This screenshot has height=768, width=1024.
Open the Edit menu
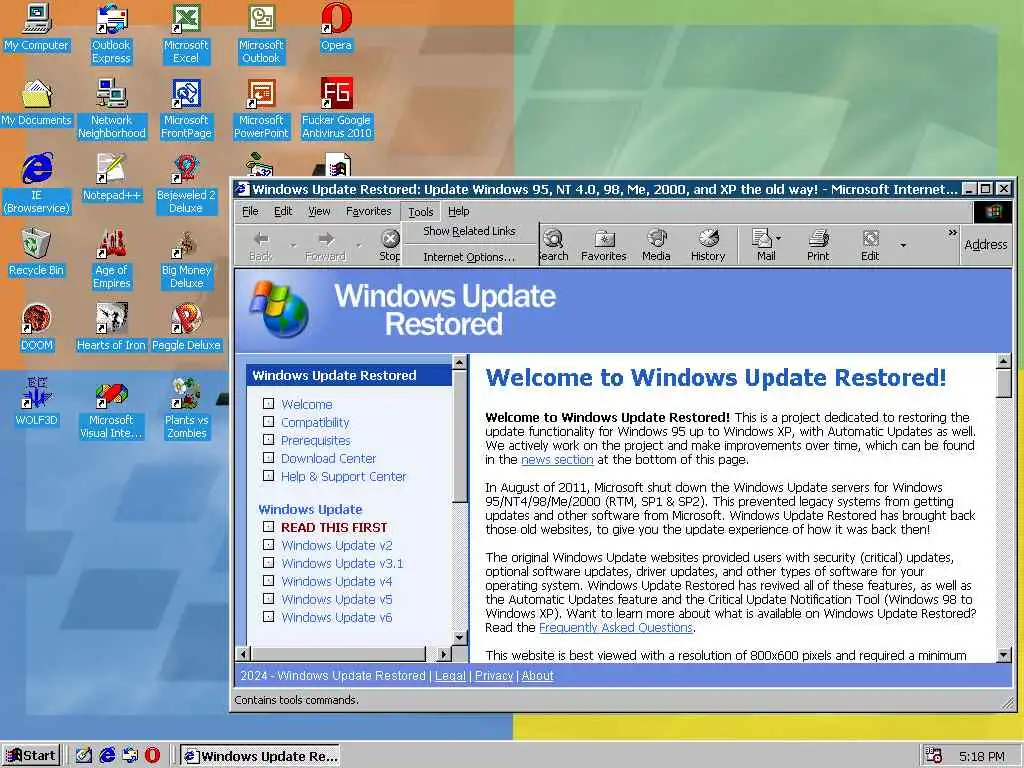coord(283,212)
